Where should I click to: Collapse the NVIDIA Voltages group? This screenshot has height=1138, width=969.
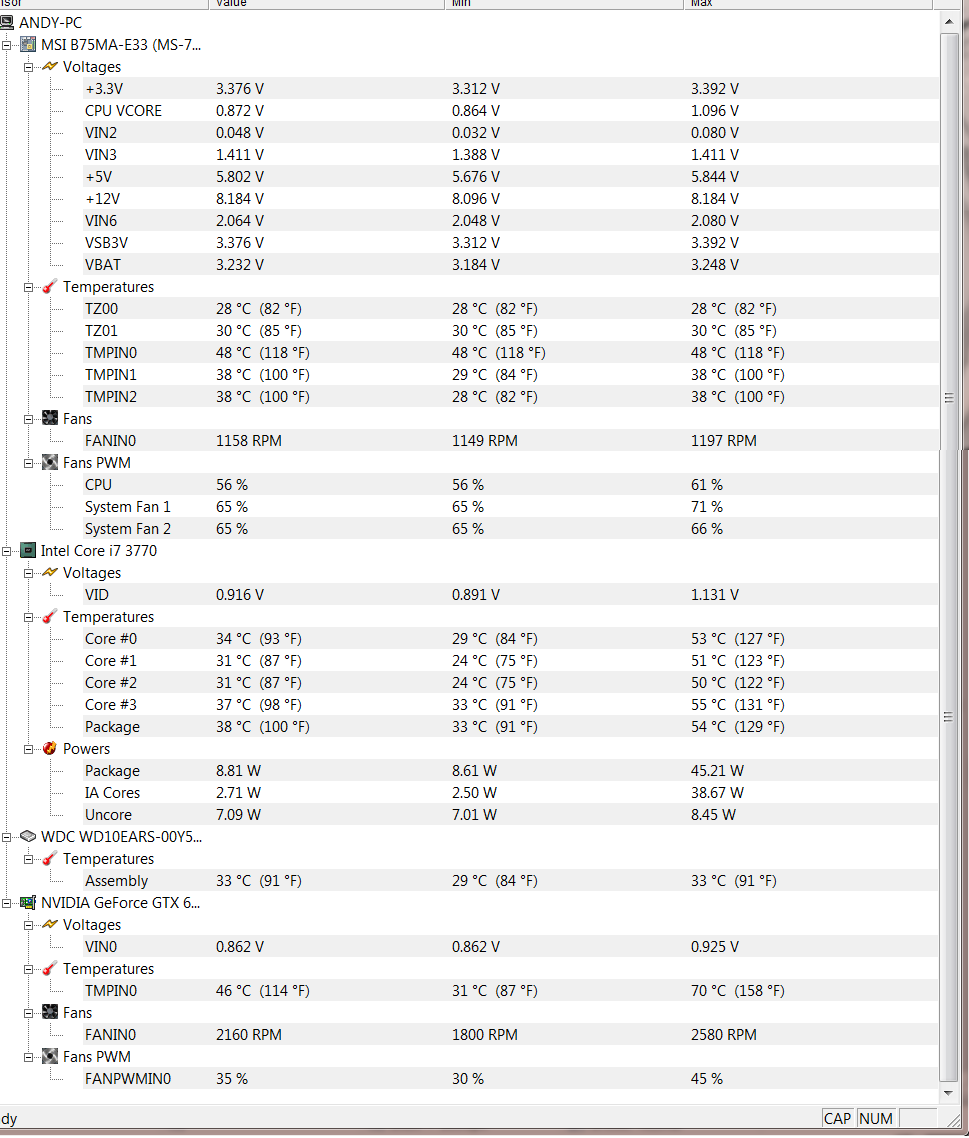coord(28,925)
